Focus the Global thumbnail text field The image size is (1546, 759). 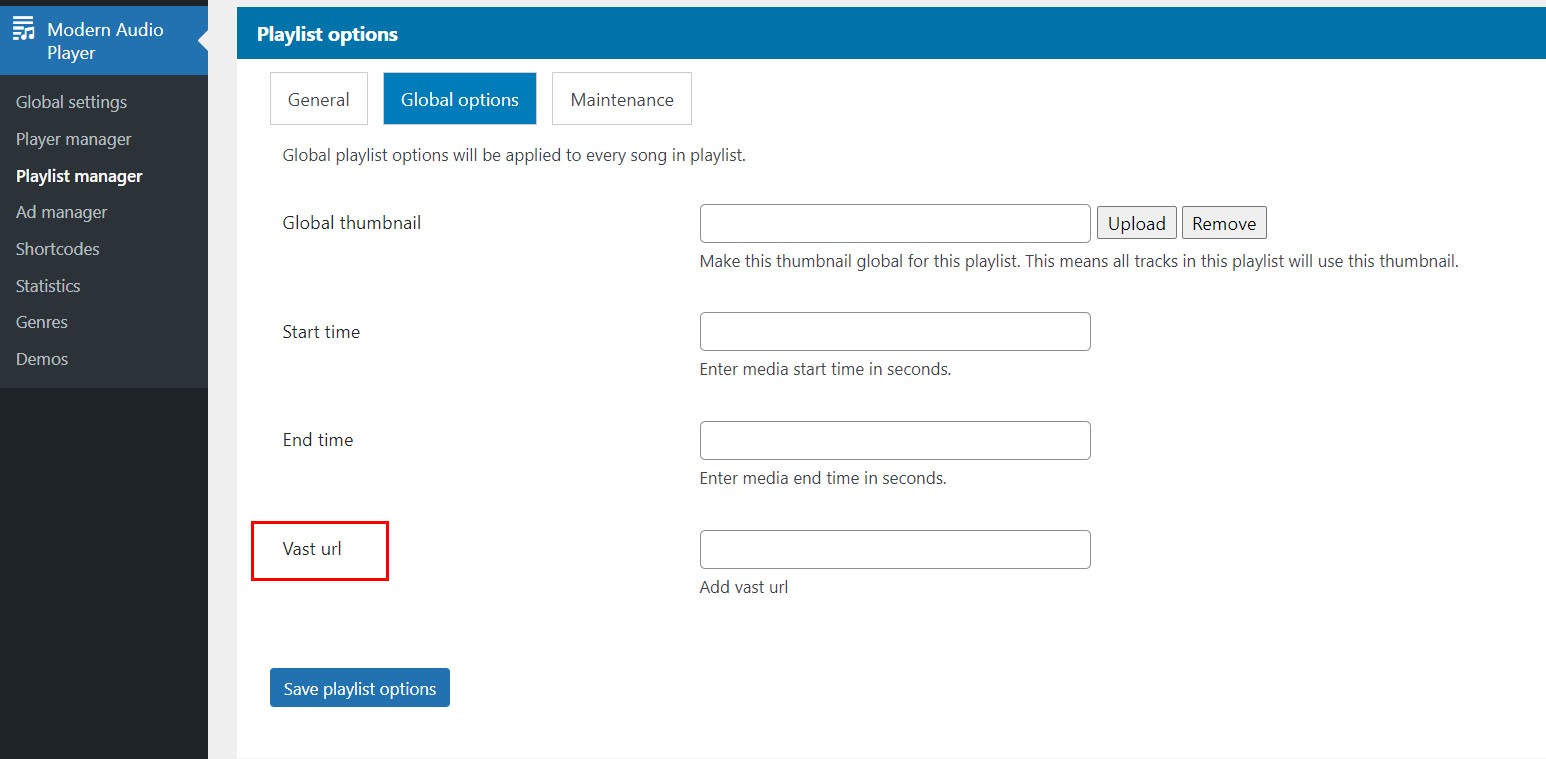click(894, 223)
